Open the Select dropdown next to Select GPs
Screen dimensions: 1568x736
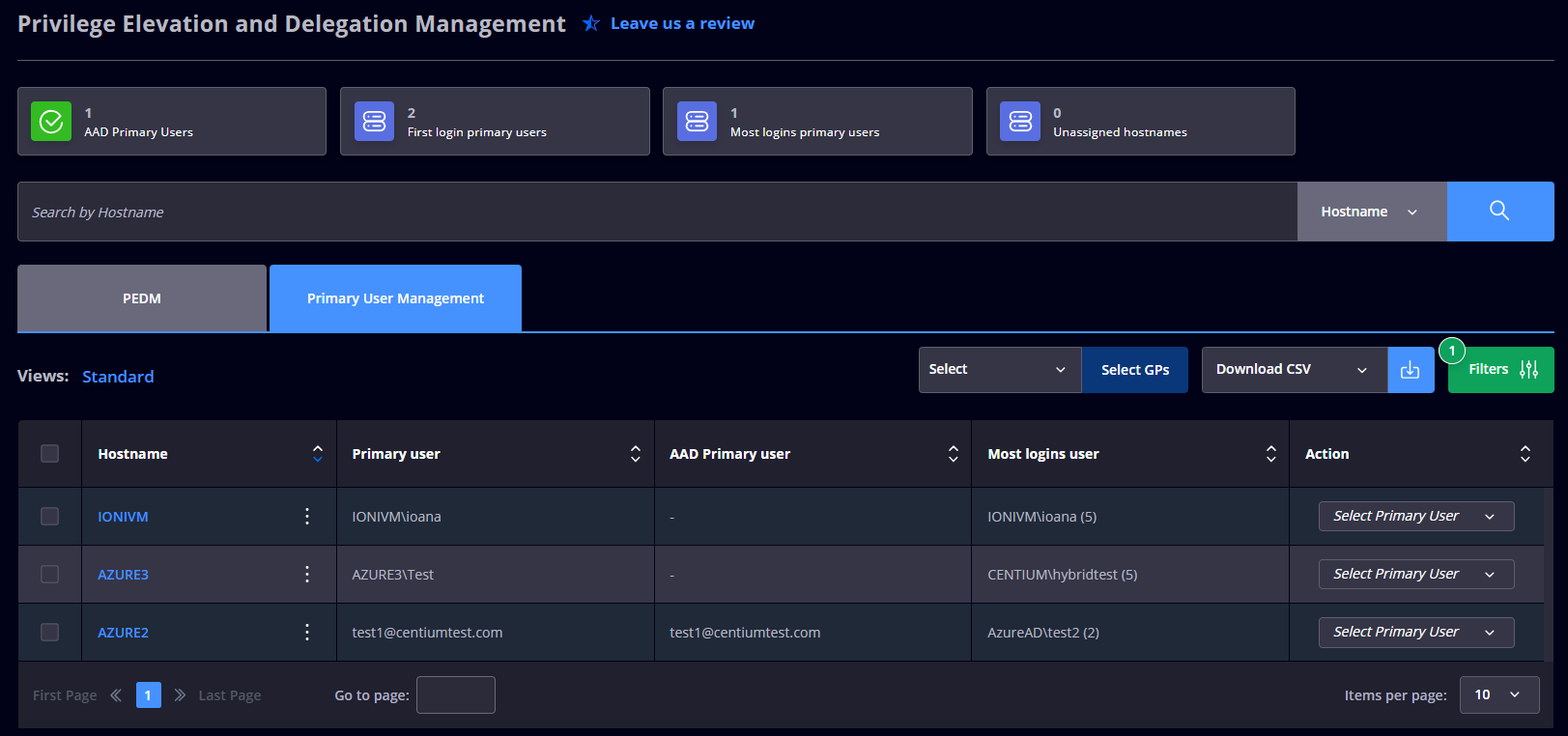pyautogui.click(x=1000, y=370)
